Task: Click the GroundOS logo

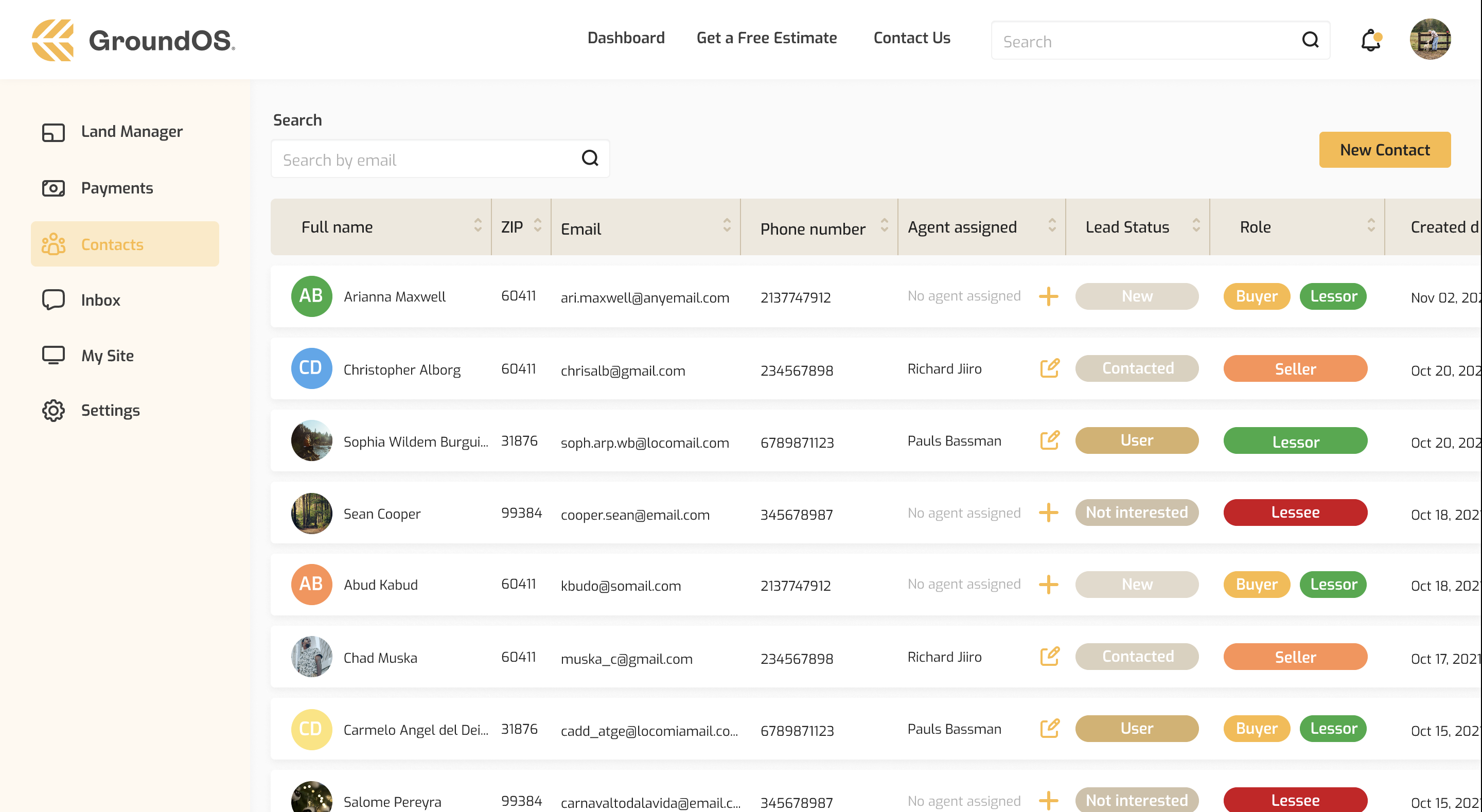Action: coord(133,40)
